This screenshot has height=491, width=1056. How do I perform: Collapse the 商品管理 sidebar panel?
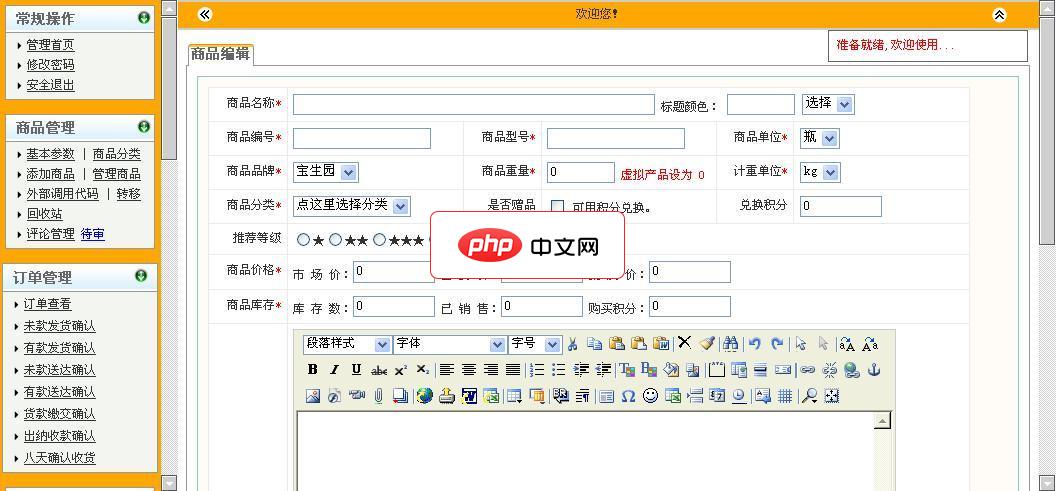click(x=144, y=127)
